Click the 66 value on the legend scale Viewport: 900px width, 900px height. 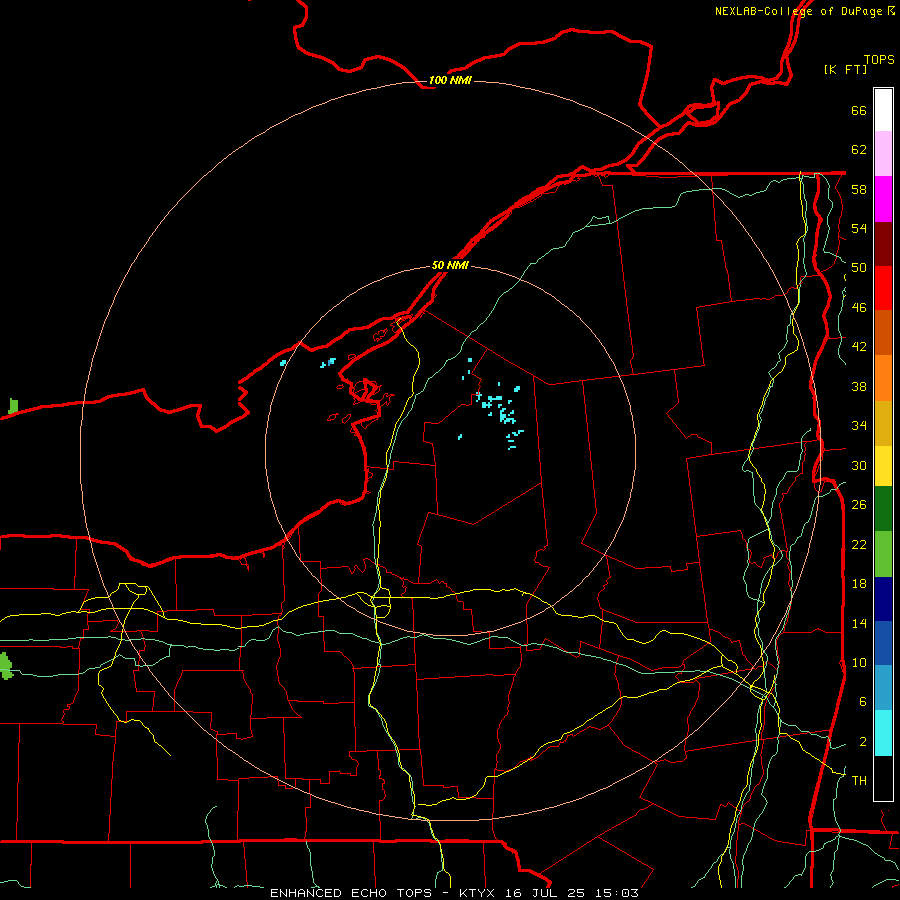click(859, 110)
